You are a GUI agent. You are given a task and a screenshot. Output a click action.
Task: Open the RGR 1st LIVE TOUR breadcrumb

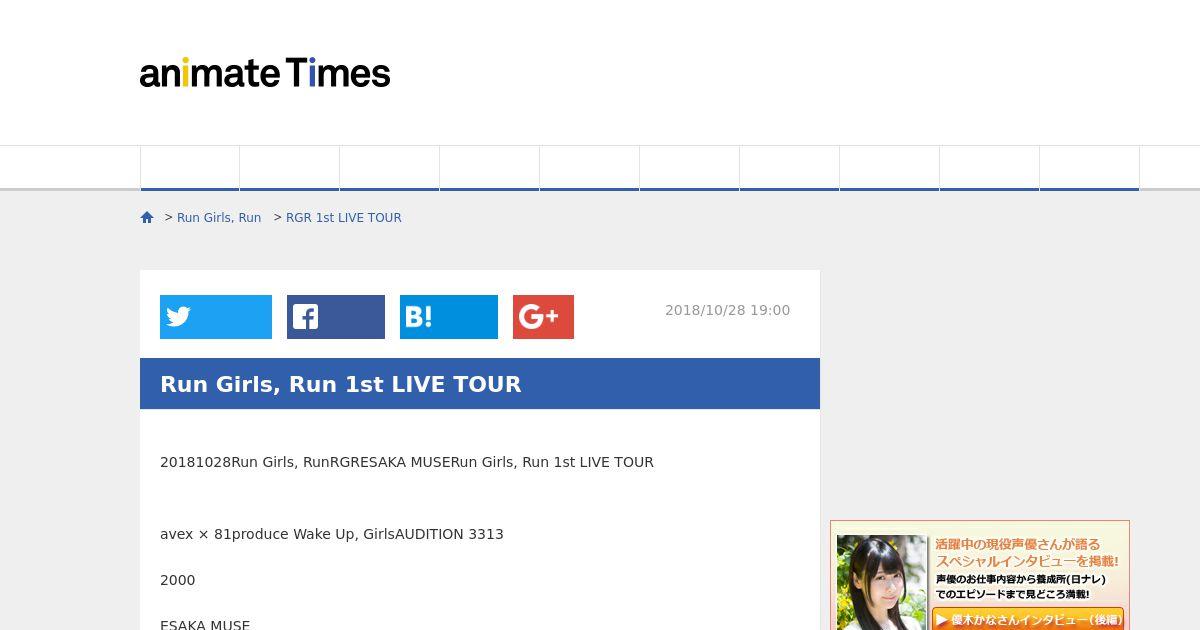(x=344, y=217)
